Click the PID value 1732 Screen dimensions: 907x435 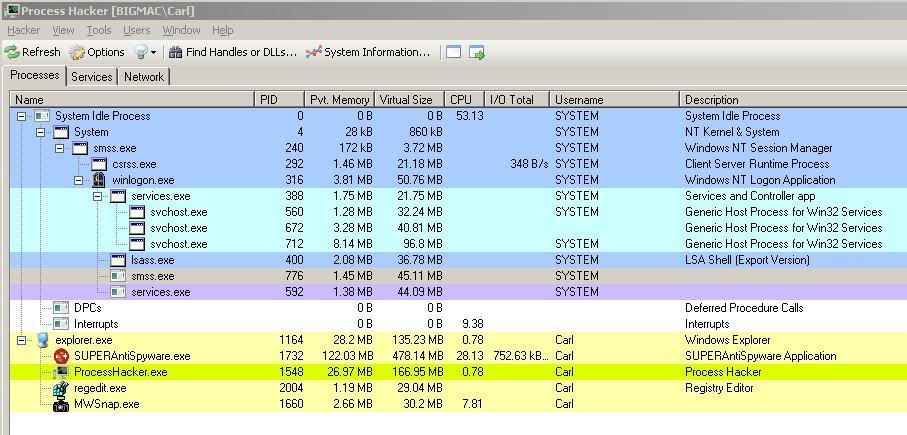tap(290, 356)
